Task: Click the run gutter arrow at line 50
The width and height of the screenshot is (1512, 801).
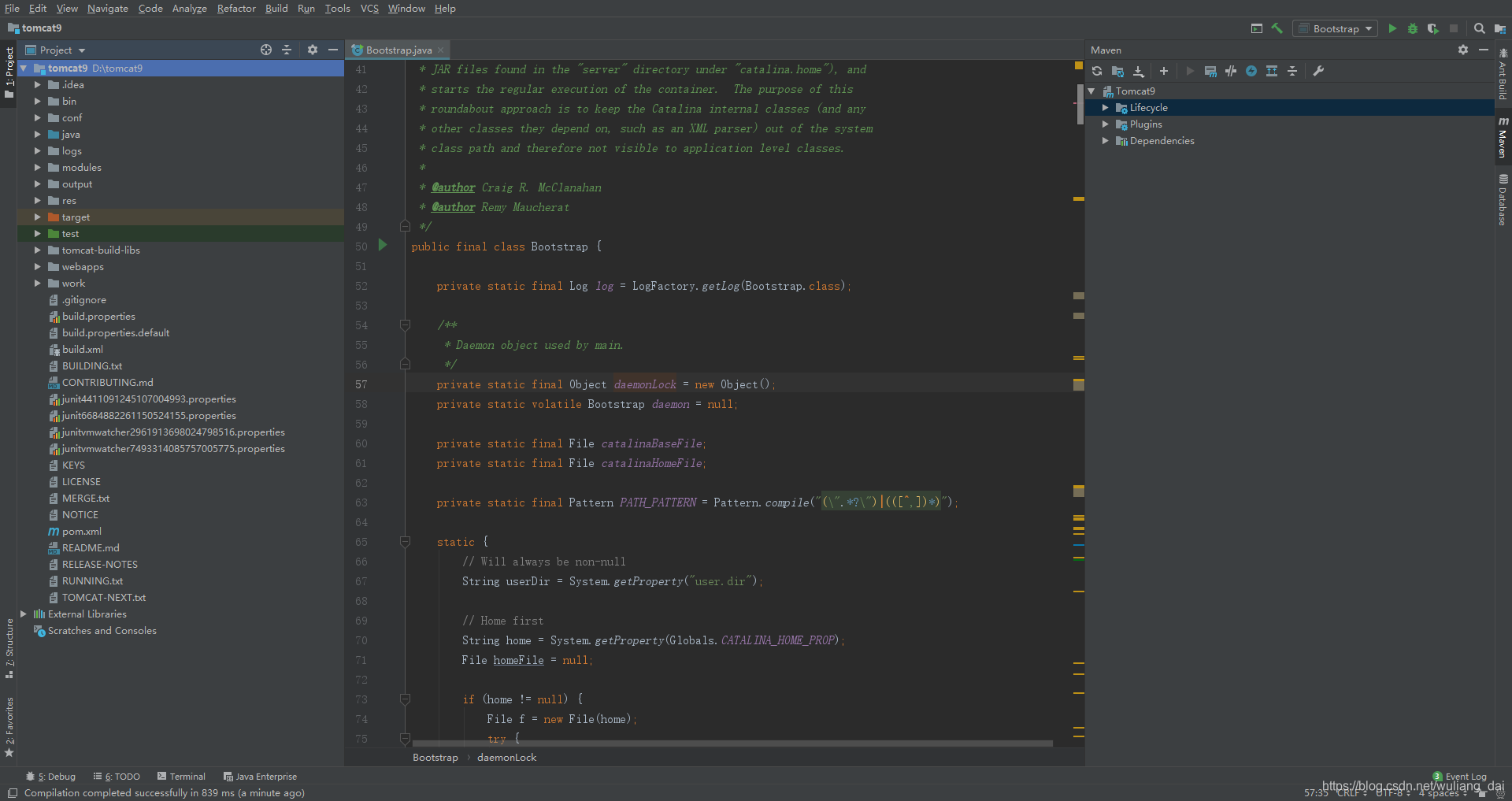Action: (x=383, y=245)
